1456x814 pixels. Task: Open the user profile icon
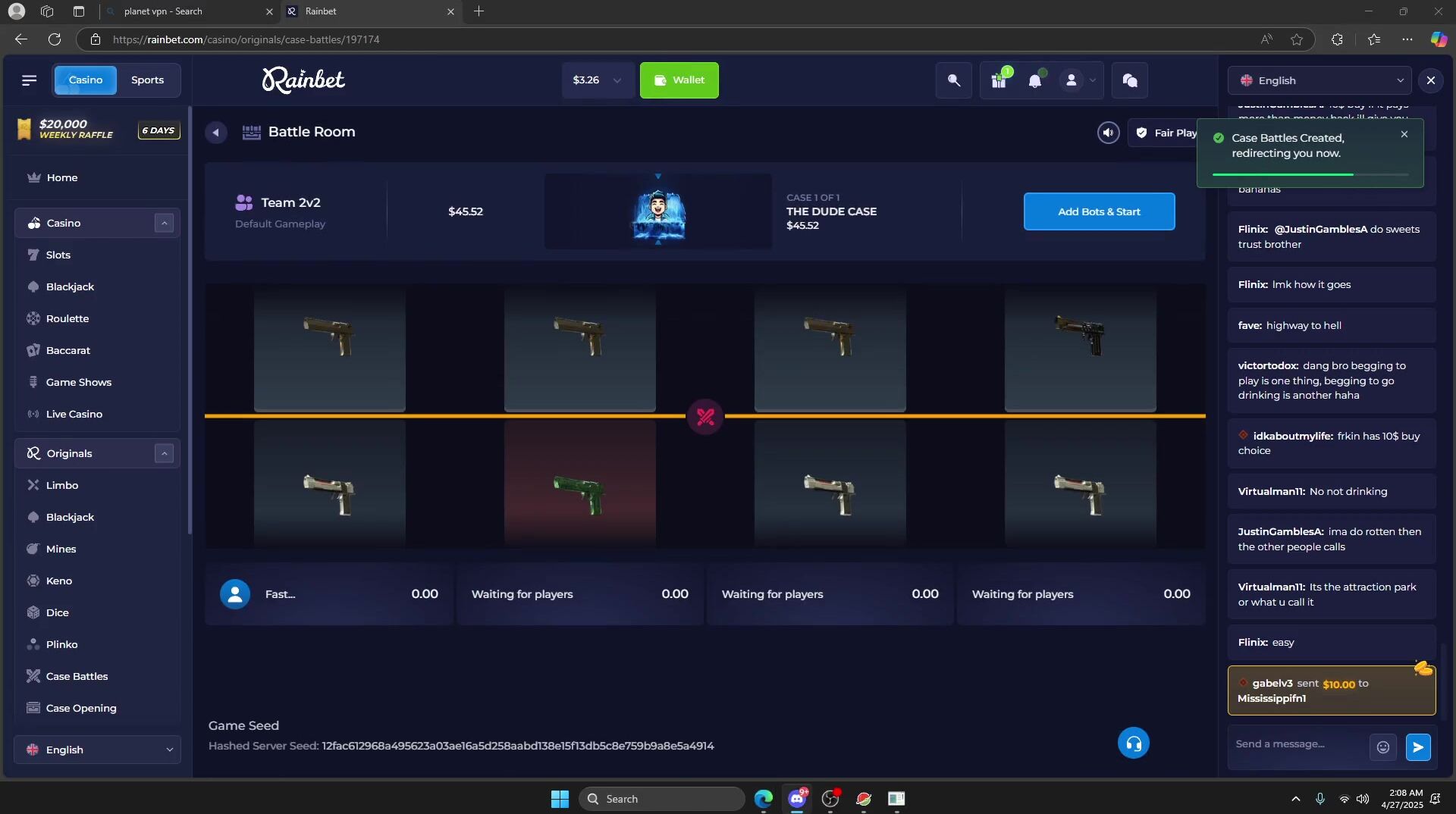(1071, 80)
